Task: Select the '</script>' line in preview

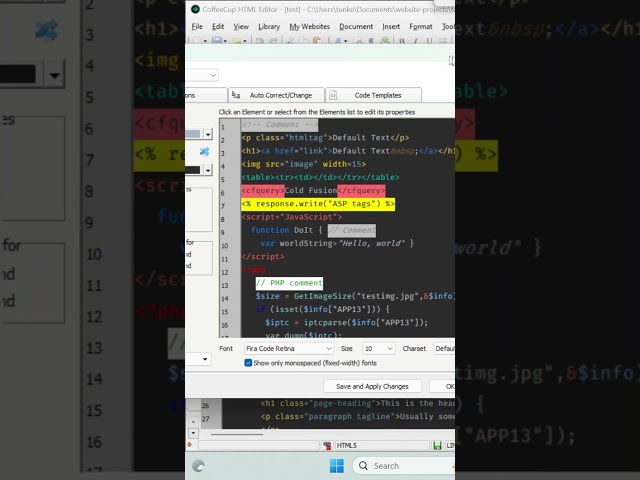Action: click(x=263, y=256)
